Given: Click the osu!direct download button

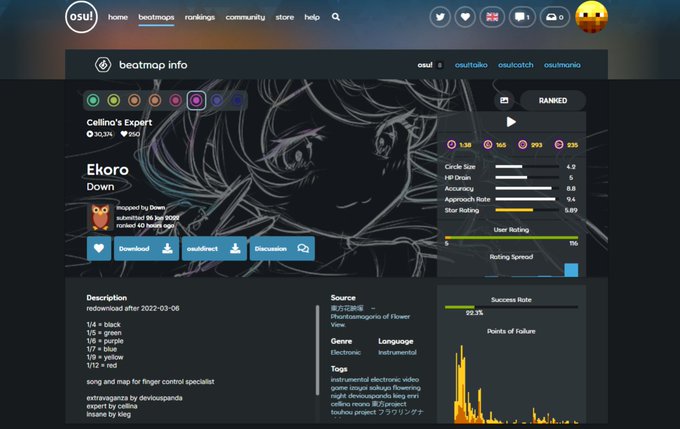Looking at the screenshot, I should (x=214, y=249).
